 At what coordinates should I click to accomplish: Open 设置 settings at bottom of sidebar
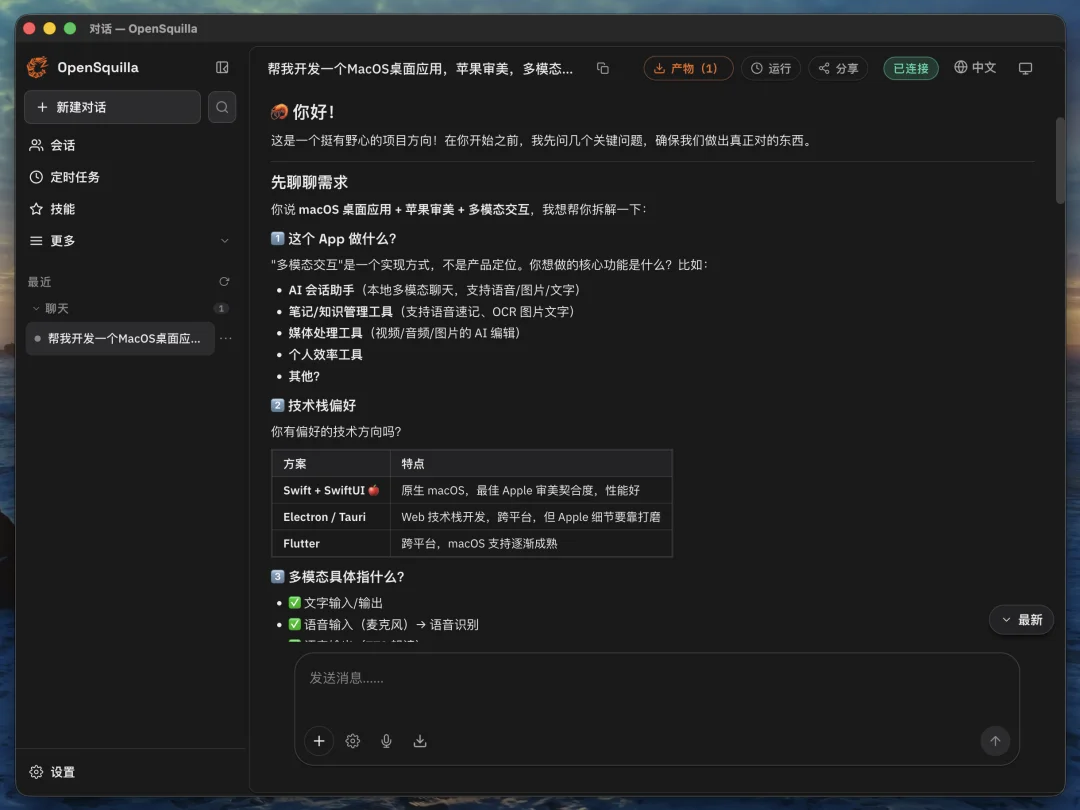(x=52, y=772)
